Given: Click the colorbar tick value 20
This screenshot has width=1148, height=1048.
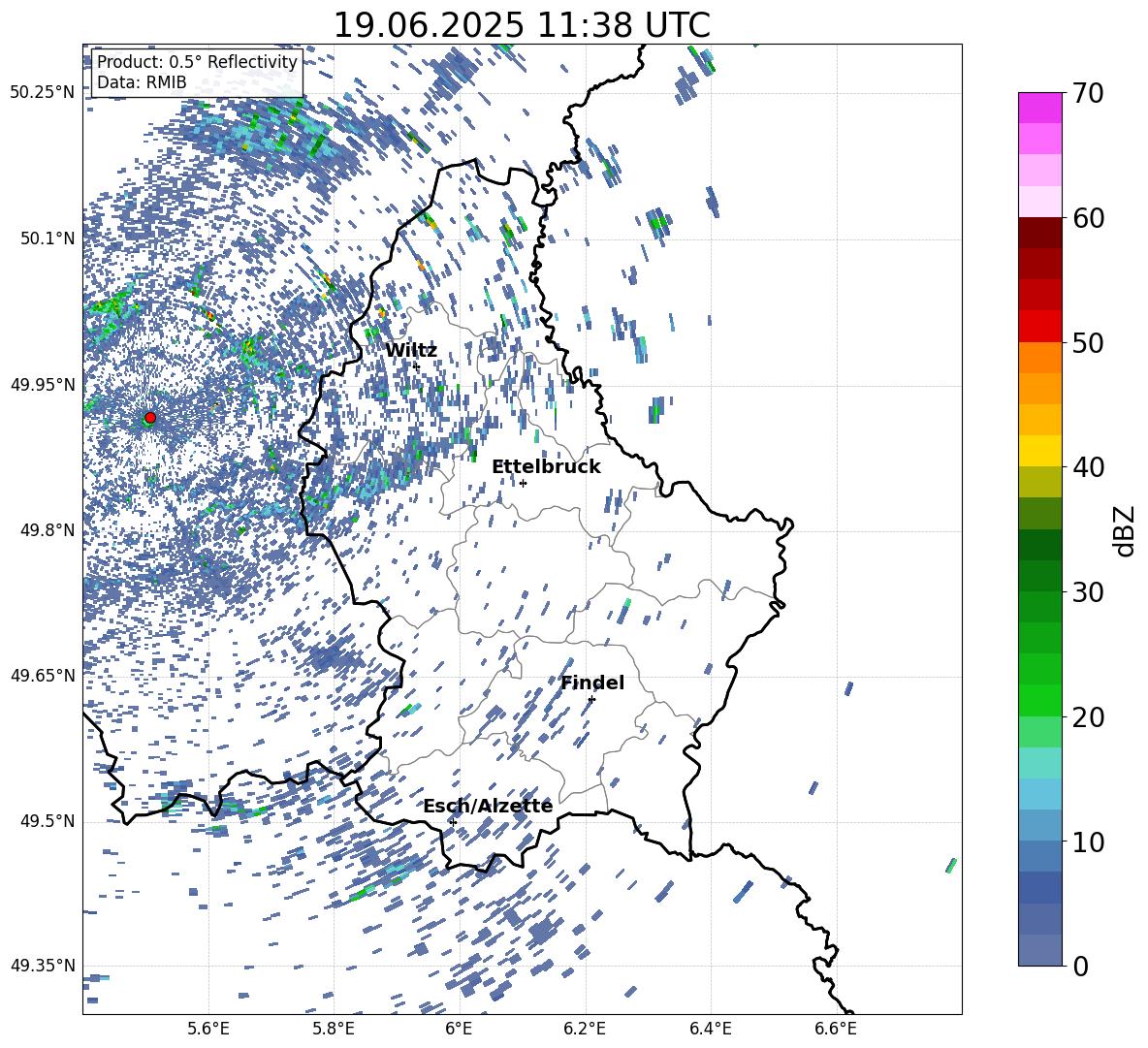Looking at the screenshot, I should click(x=1088, y=716).
